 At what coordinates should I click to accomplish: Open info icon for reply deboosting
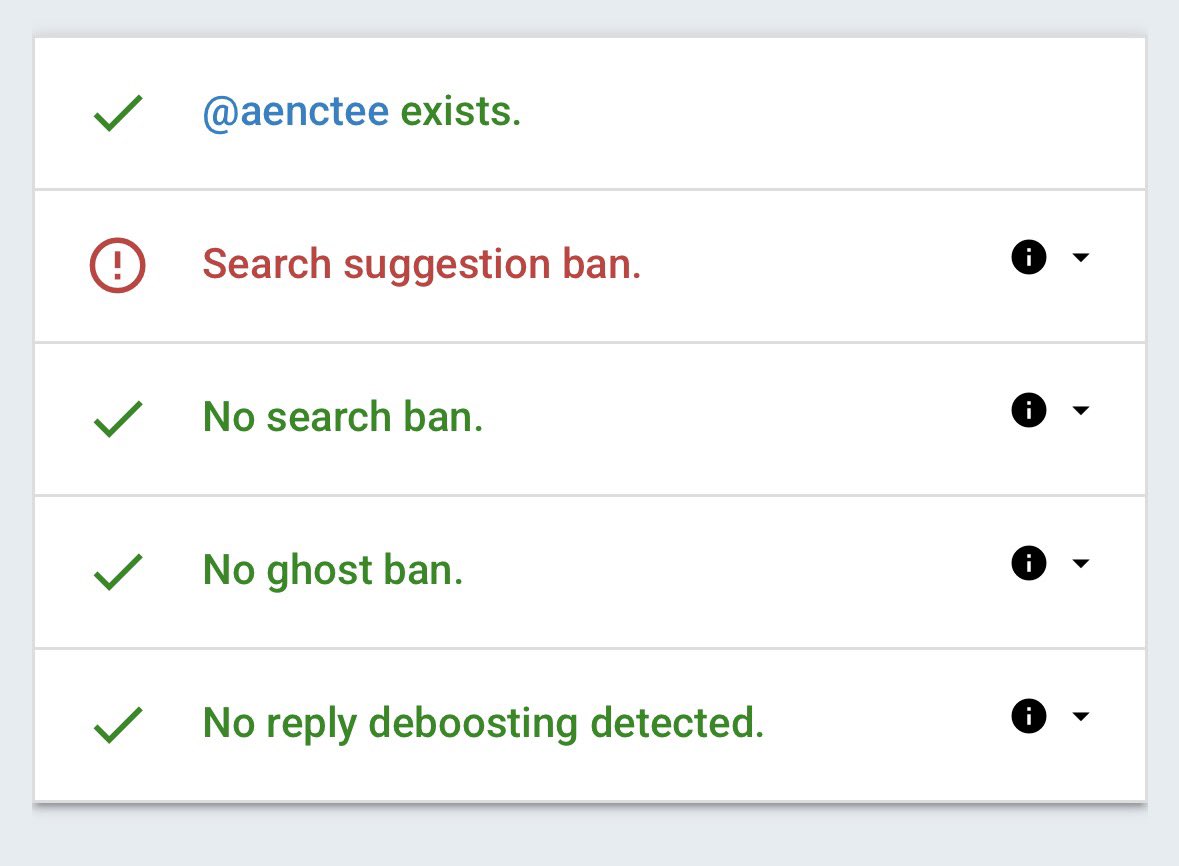[1029, 716]
